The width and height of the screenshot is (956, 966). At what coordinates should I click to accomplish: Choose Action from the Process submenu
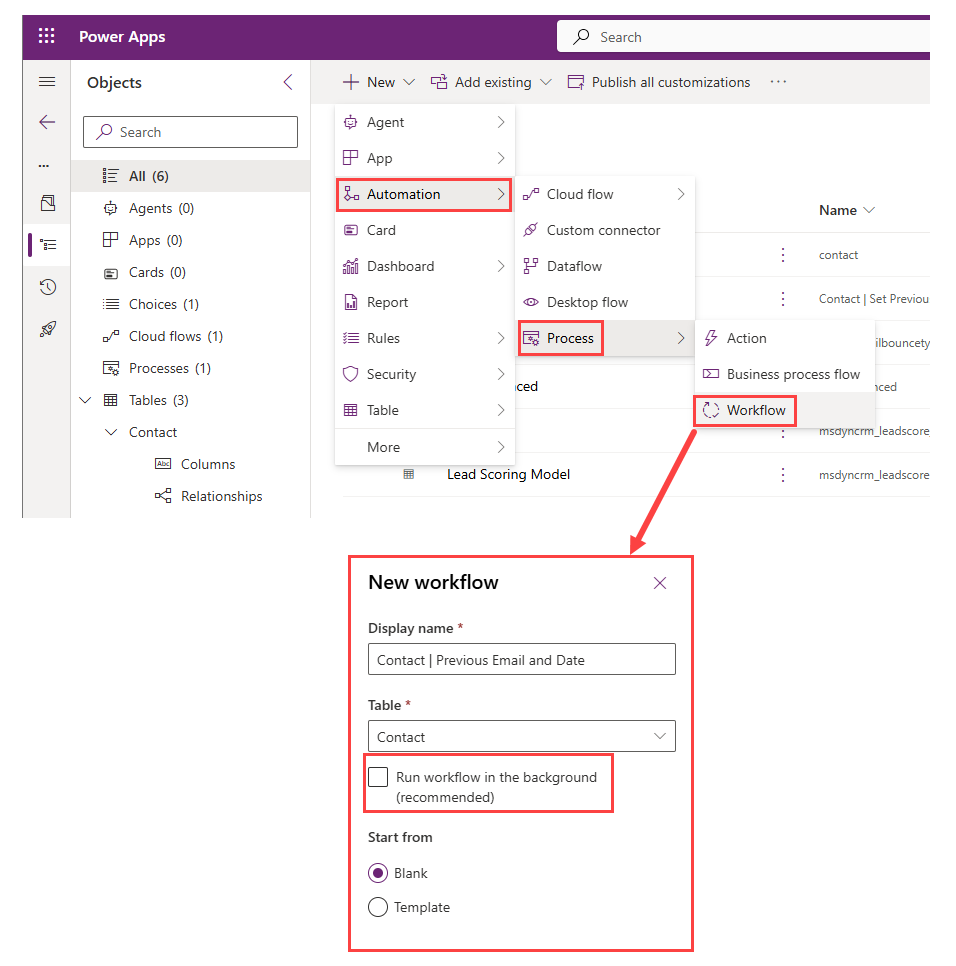[x=785, y=338]
